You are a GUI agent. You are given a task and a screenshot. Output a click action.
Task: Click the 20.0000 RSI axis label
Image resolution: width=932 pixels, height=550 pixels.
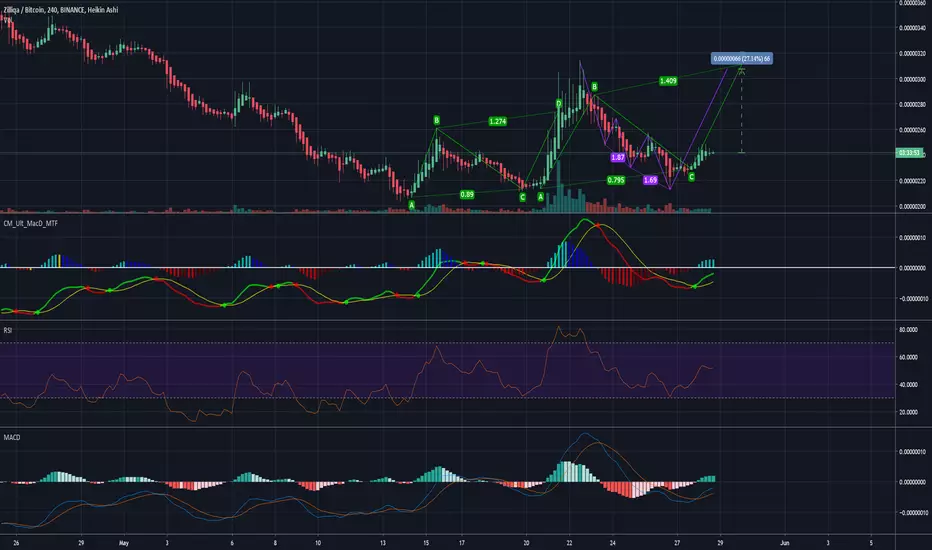pos(908,412)
